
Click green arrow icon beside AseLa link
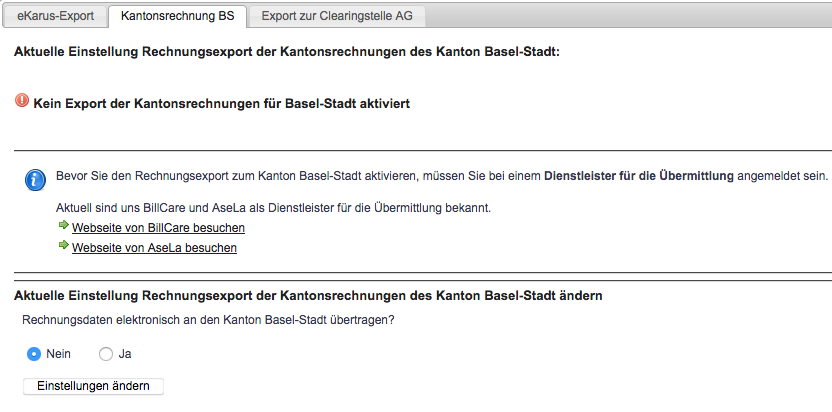(64, 246)
